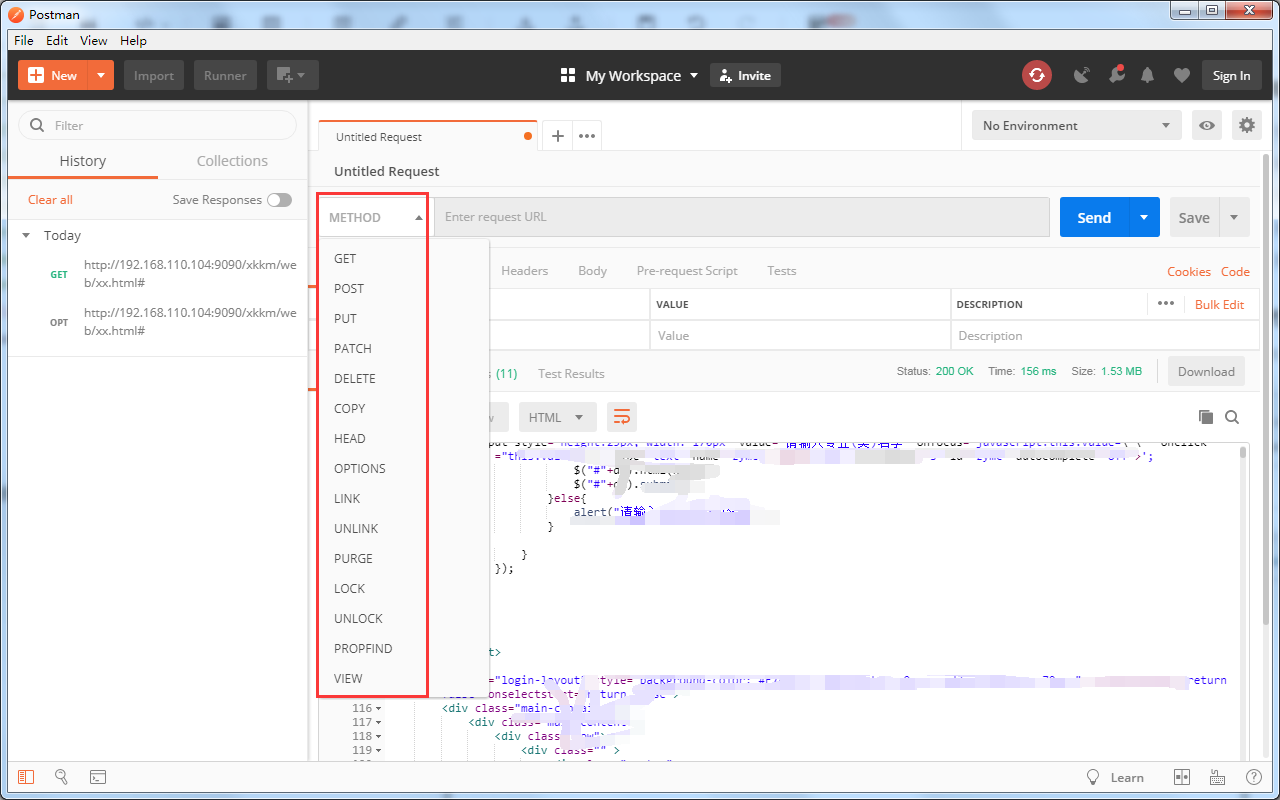This screenshot has width=1280, height=800.
Task: Open Send button dropdown arrow
Action: pos(1145,217)
